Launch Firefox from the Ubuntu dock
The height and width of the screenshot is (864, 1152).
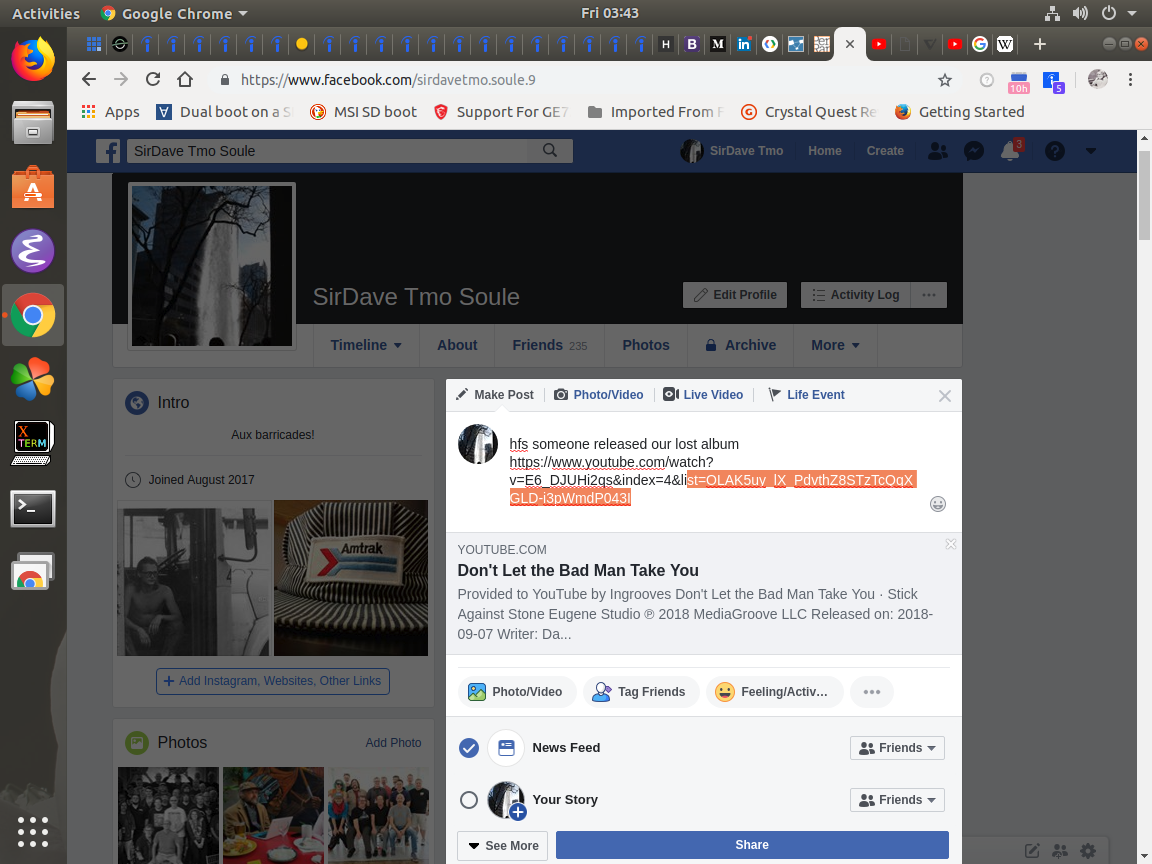(33, 59)
